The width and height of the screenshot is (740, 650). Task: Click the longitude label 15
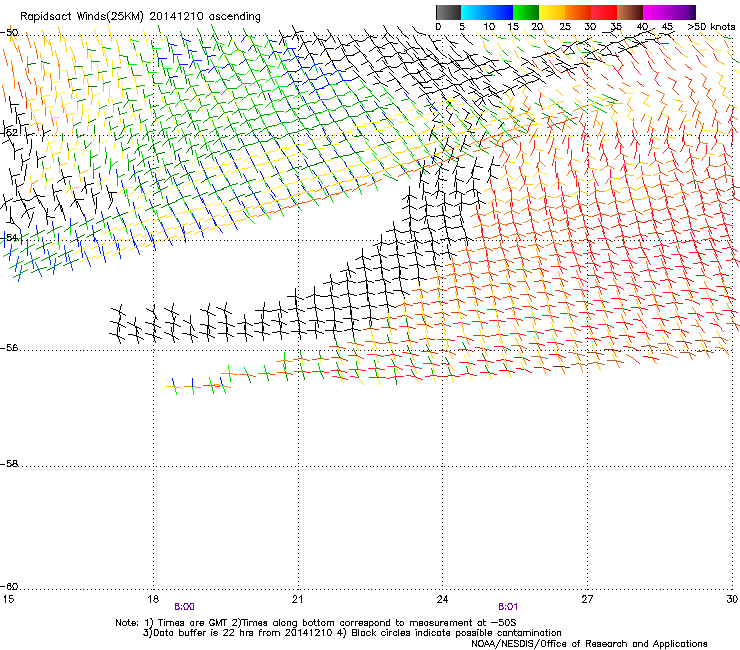point(8,599)
